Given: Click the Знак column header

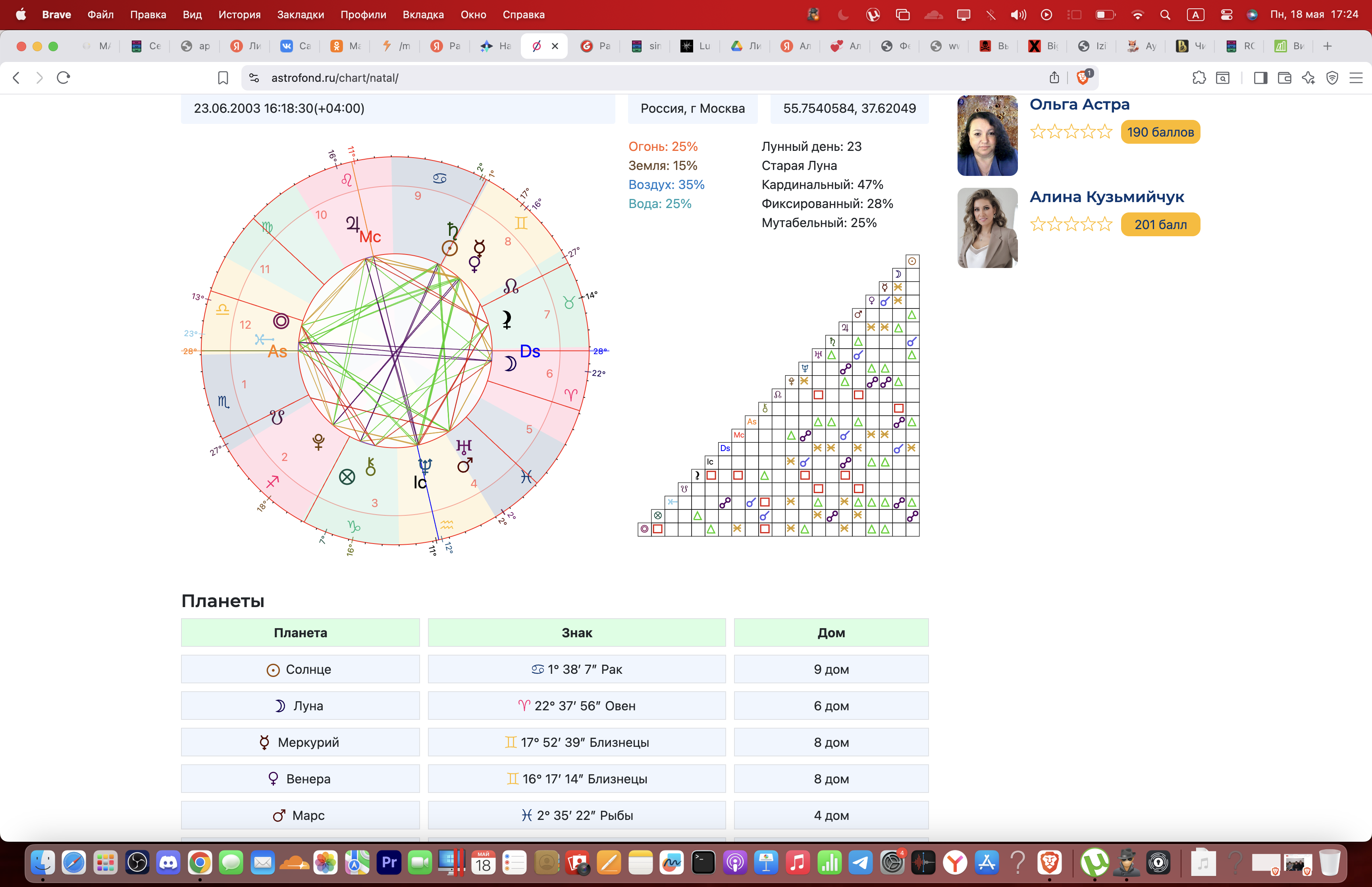Looking at the screenshot, I should (x=577, y=632).
